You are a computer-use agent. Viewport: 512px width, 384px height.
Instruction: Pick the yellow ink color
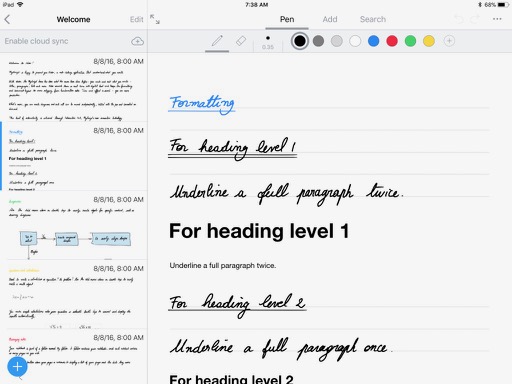pos(429,41)
